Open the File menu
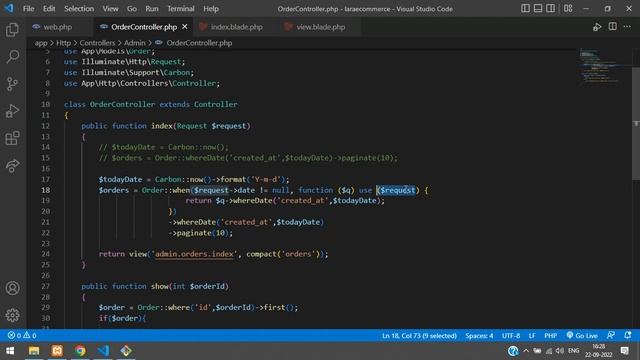 point(28,9)
